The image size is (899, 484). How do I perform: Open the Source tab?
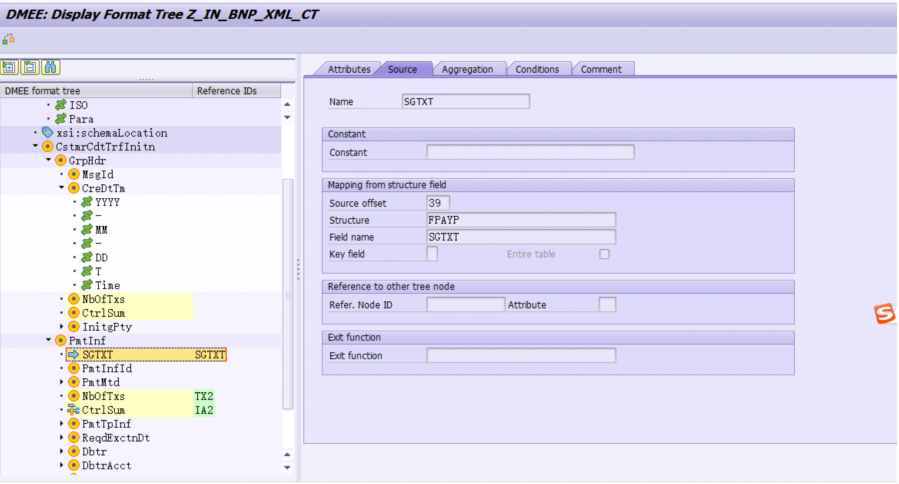402,69
